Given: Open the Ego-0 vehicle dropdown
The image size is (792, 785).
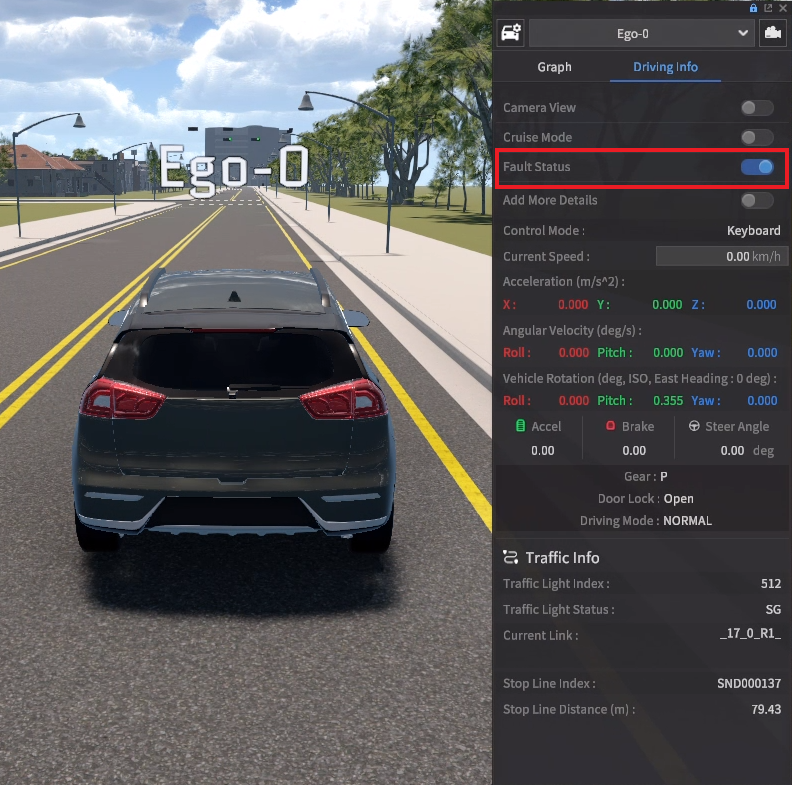Looking at the screenshot, I should tap(641, 33).
